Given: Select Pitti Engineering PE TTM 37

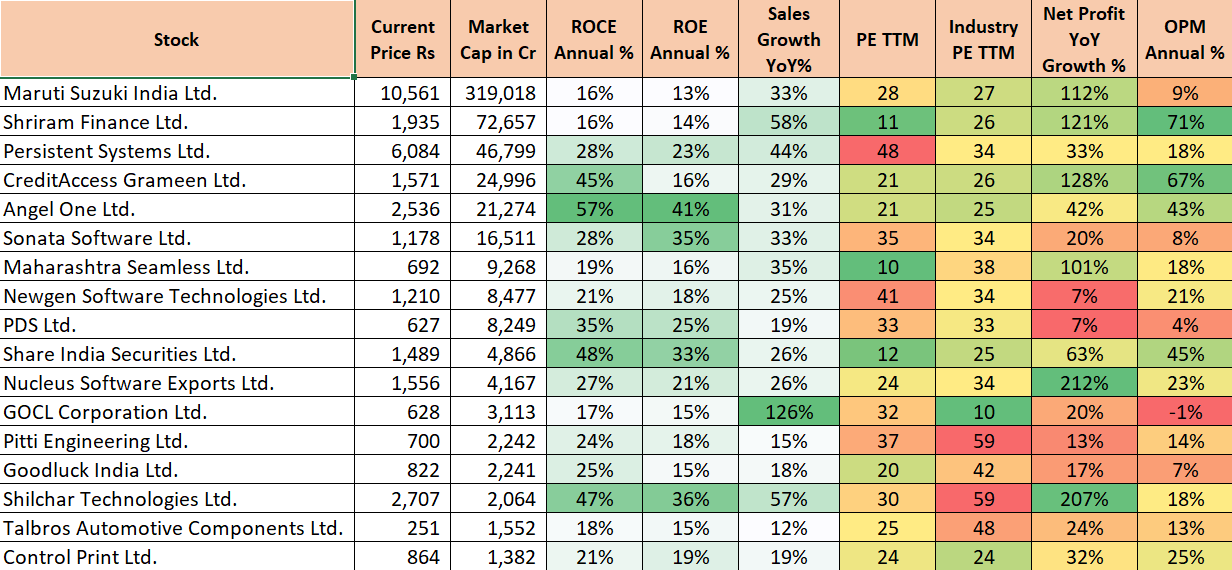Looking at the screenshot, I should (x=887, y=442).
